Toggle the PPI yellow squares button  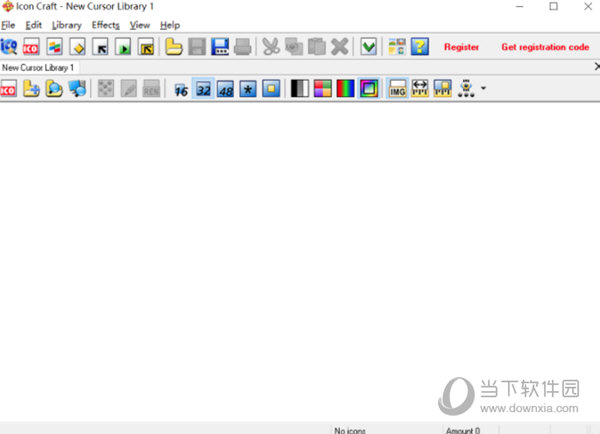(443, 88)
